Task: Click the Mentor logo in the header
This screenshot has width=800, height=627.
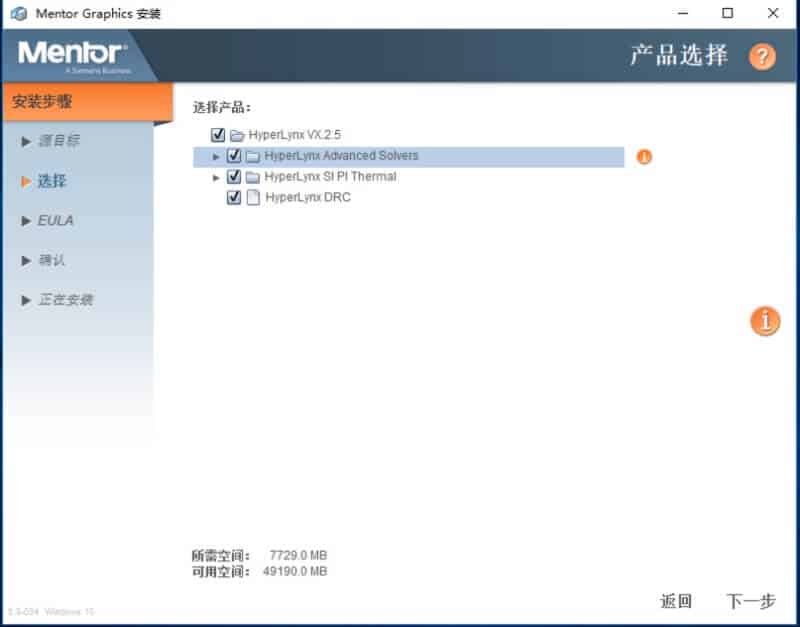Action: coord(73,54)
